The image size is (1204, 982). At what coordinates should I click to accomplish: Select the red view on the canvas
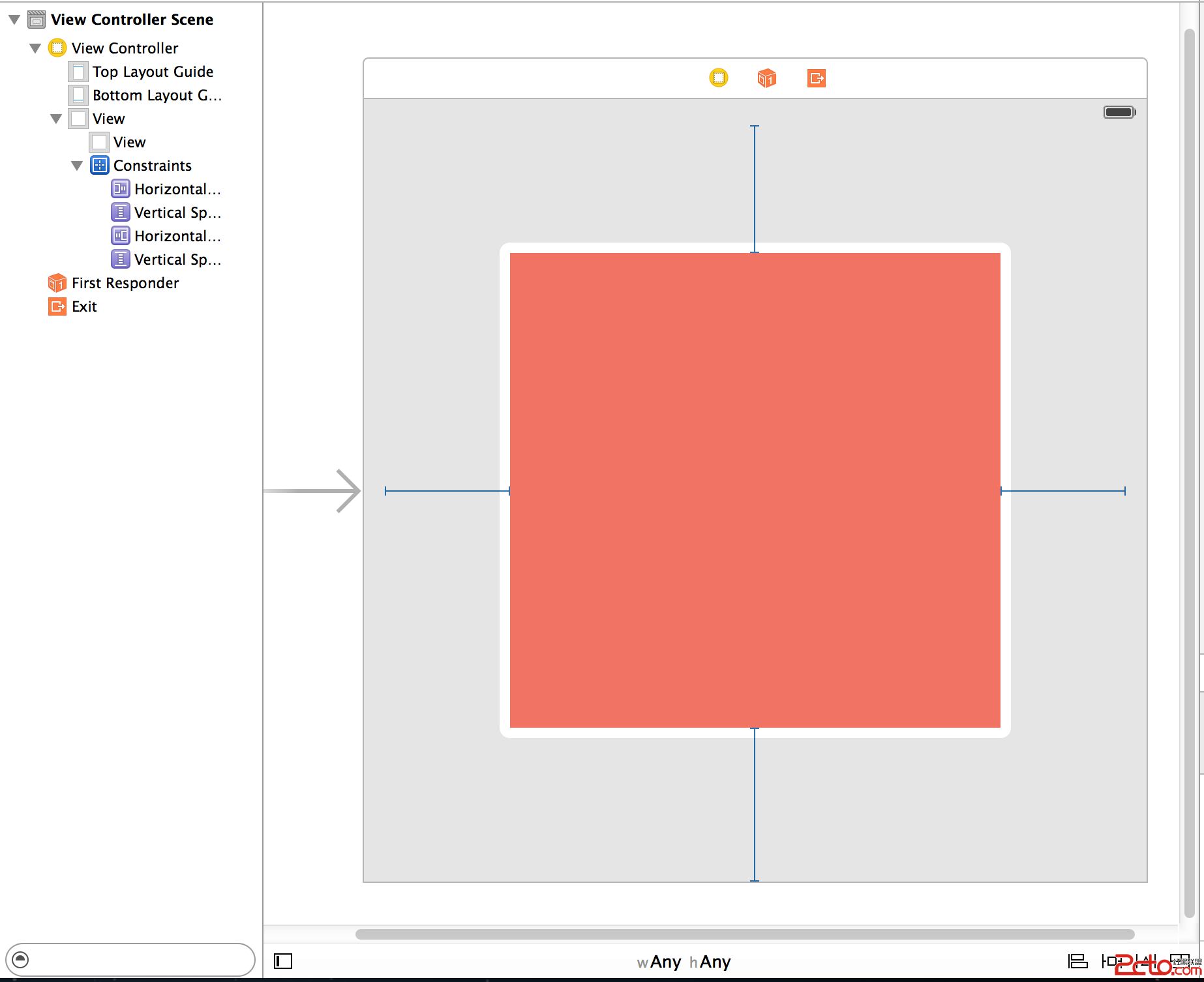pyautogui.click(x=755, y=490)
